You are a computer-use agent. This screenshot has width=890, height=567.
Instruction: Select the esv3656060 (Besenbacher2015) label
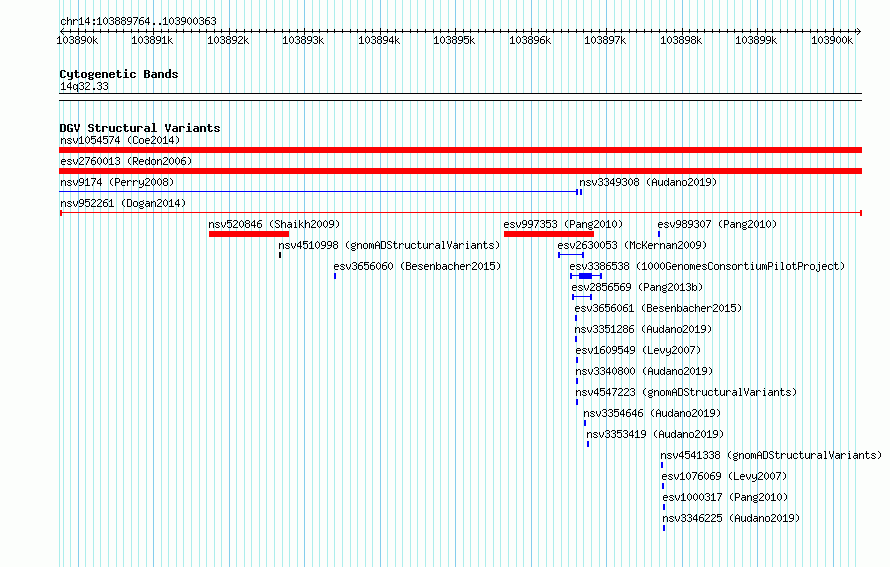[417, 266]
